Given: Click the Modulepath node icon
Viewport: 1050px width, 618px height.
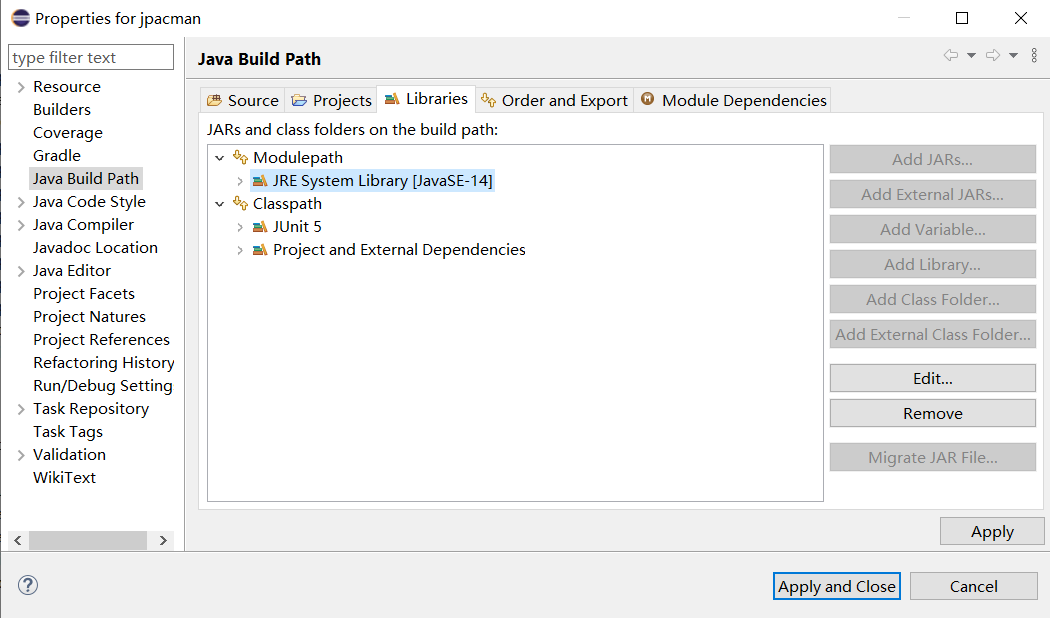Looking at the screenshot, I should pos(240,157).
